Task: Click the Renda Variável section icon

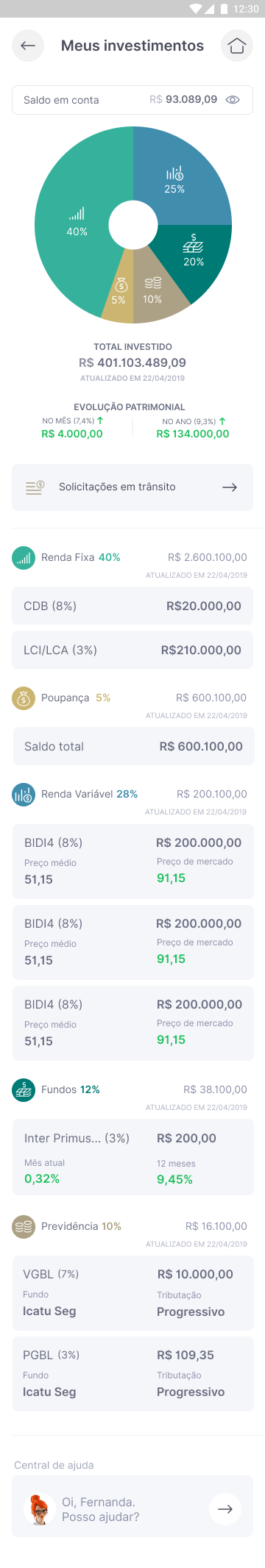Action: pos(24,794)
